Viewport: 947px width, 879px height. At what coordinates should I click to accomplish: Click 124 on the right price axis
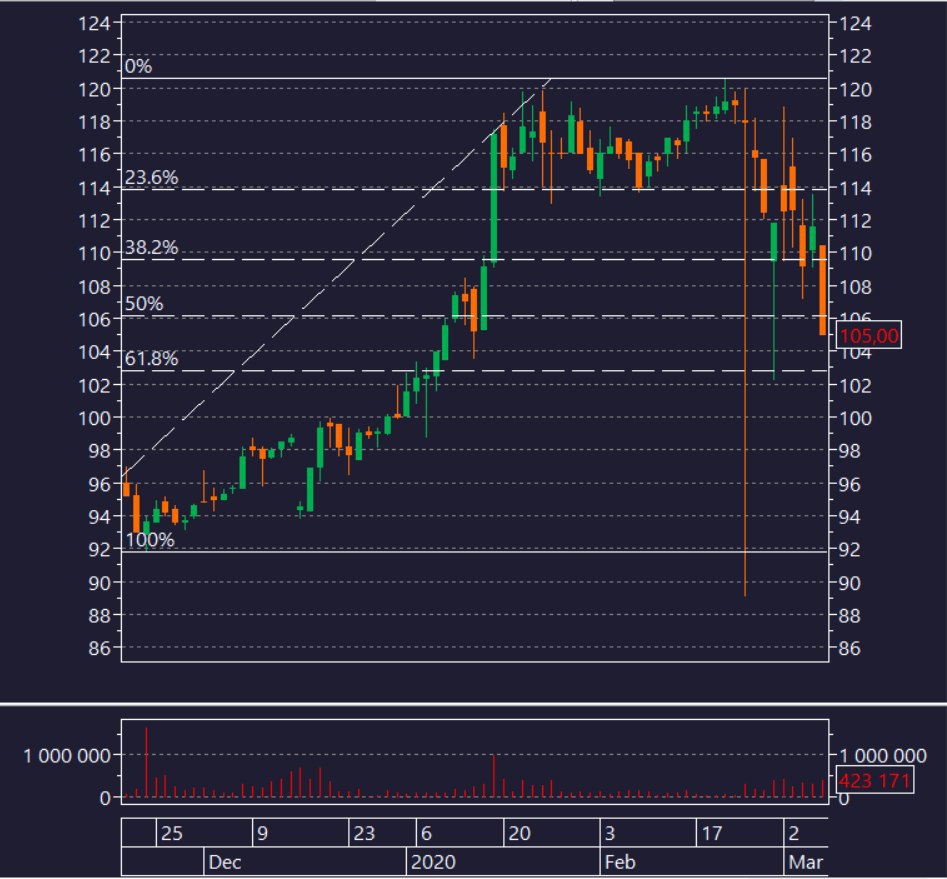(855, 24)
